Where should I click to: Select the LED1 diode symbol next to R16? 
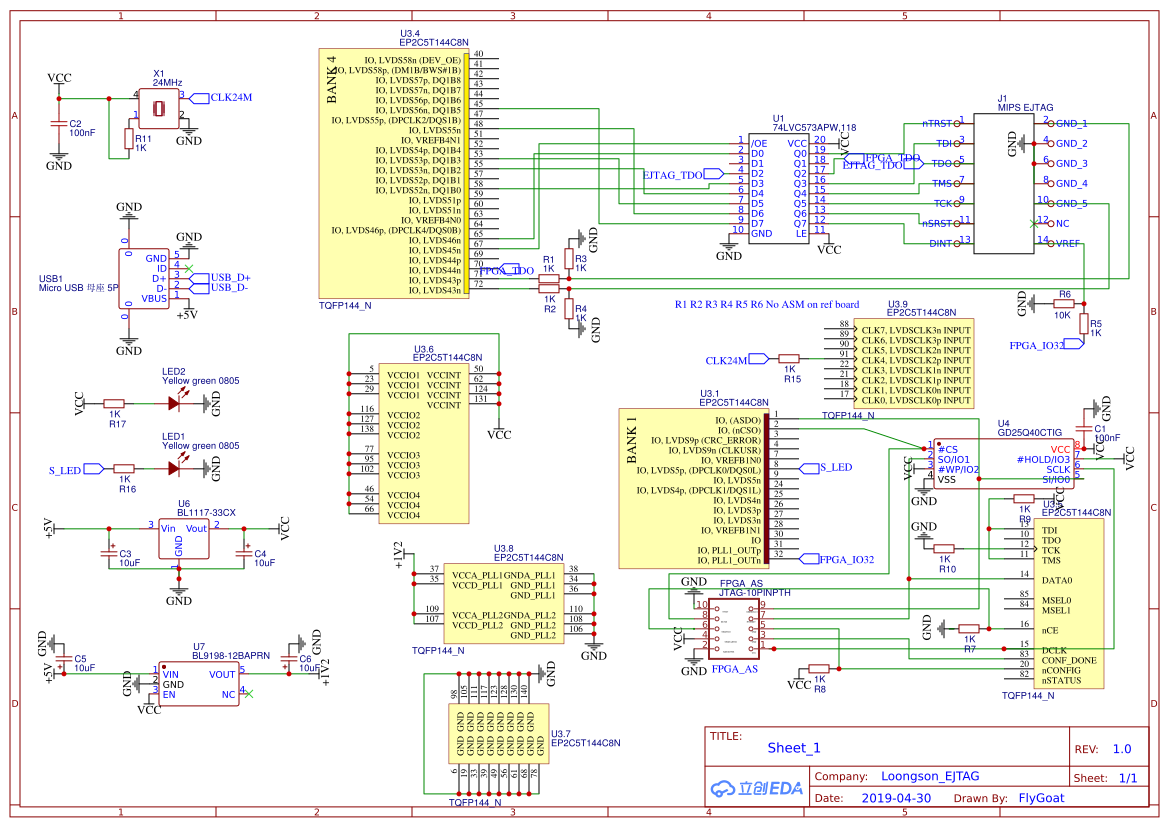(x=176, y=467)
